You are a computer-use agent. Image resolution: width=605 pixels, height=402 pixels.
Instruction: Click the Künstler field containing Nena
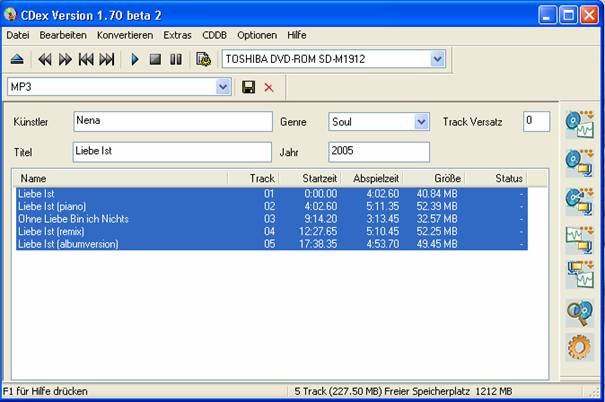pos(172,122)
